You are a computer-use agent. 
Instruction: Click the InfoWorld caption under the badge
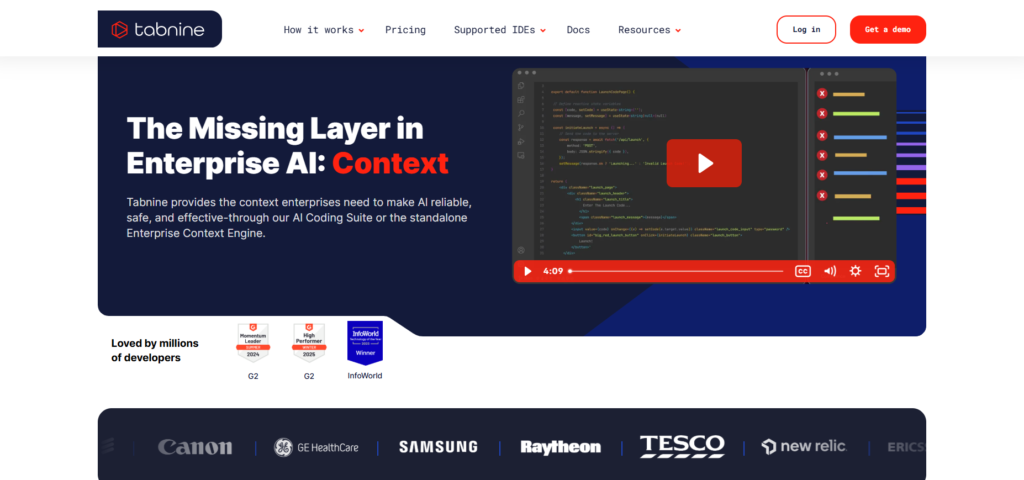(x=364, y=376)
